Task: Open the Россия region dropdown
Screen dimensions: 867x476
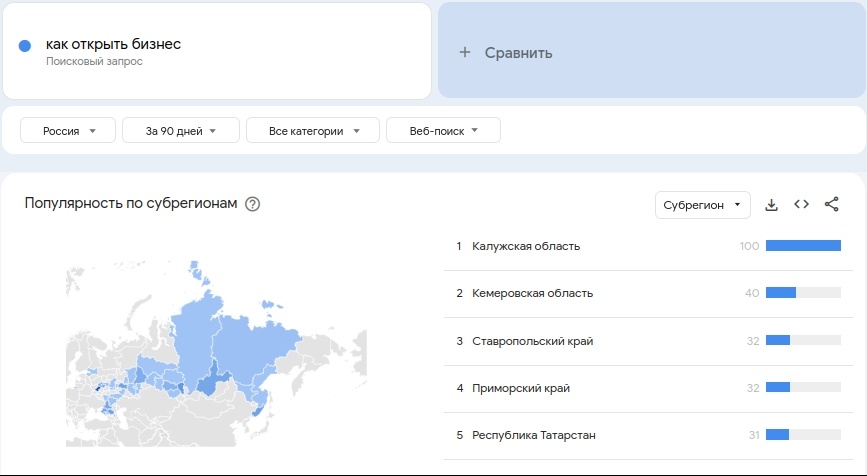Action: [68, 130]
